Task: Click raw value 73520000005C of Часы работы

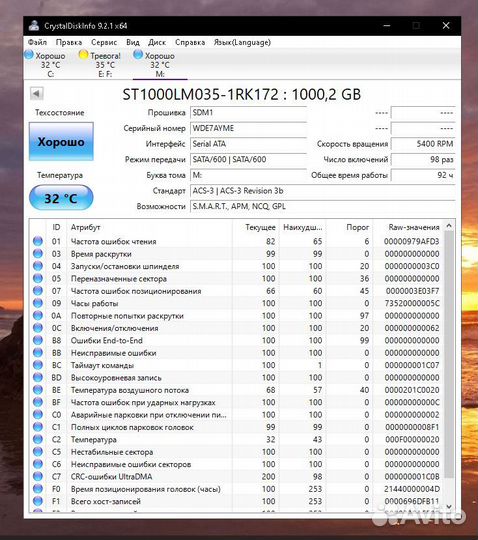Action: (x=412, y=303)
